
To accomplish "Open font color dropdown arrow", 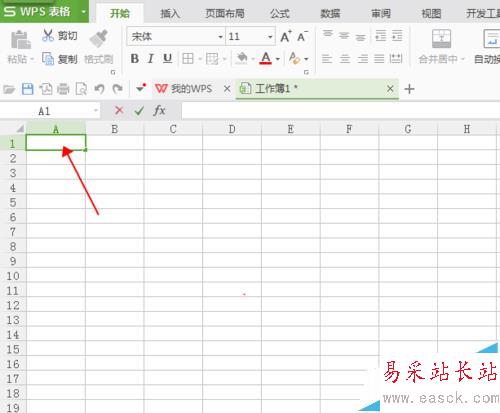I will click(278, 59).
